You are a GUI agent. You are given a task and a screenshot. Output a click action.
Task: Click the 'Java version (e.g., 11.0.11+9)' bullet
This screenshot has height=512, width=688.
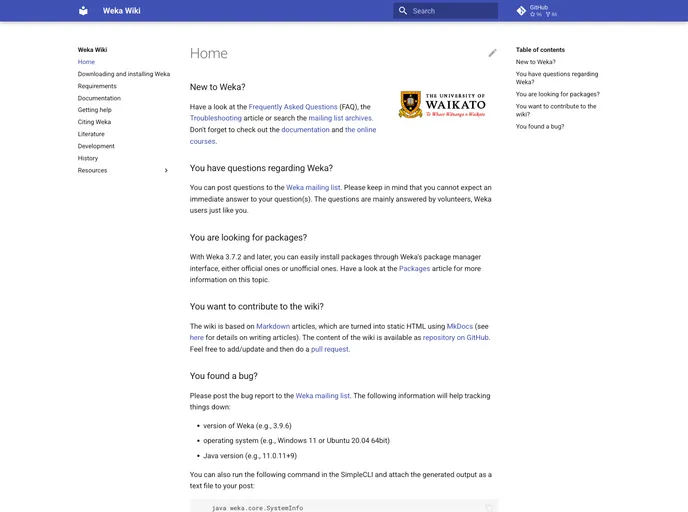point(250,455)
